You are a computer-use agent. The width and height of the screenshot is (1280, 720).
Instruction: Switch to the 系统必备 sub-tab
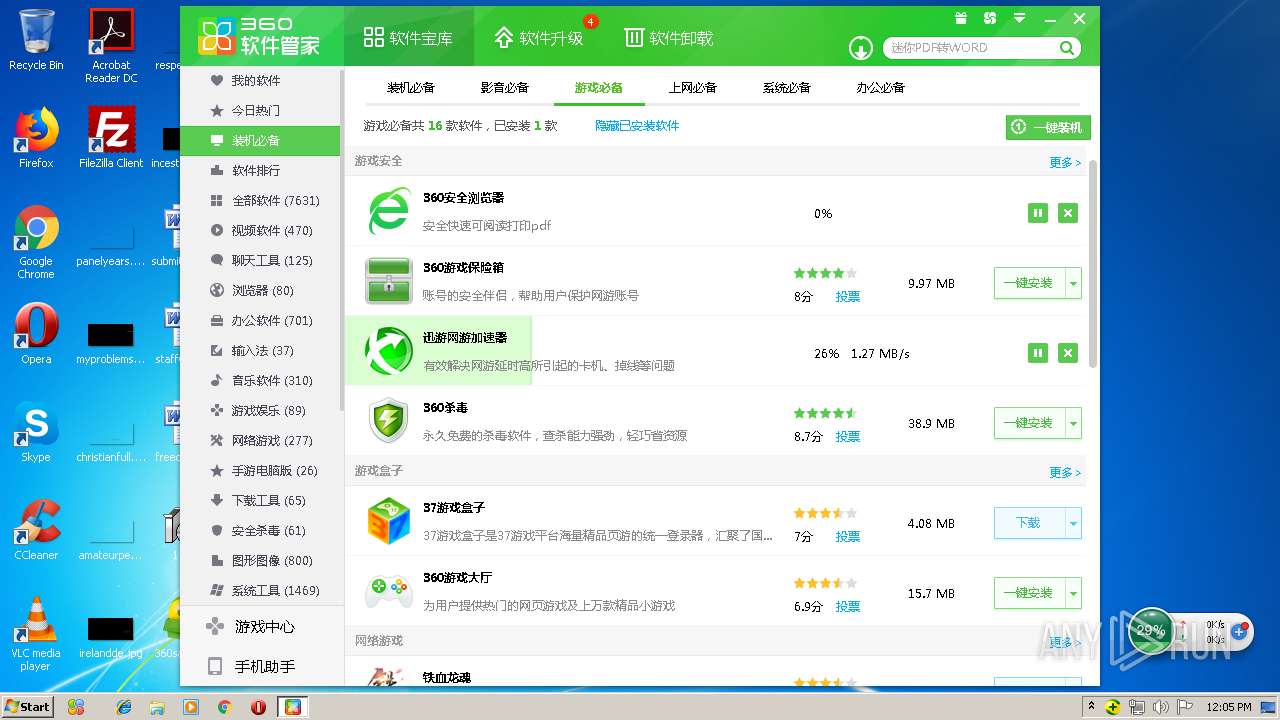tap(787, 88)
